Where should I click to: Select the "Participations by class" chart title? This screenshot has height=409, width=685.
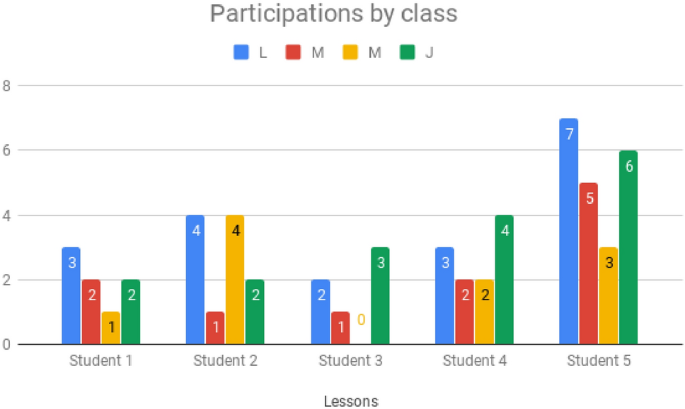tap(333, 15)
